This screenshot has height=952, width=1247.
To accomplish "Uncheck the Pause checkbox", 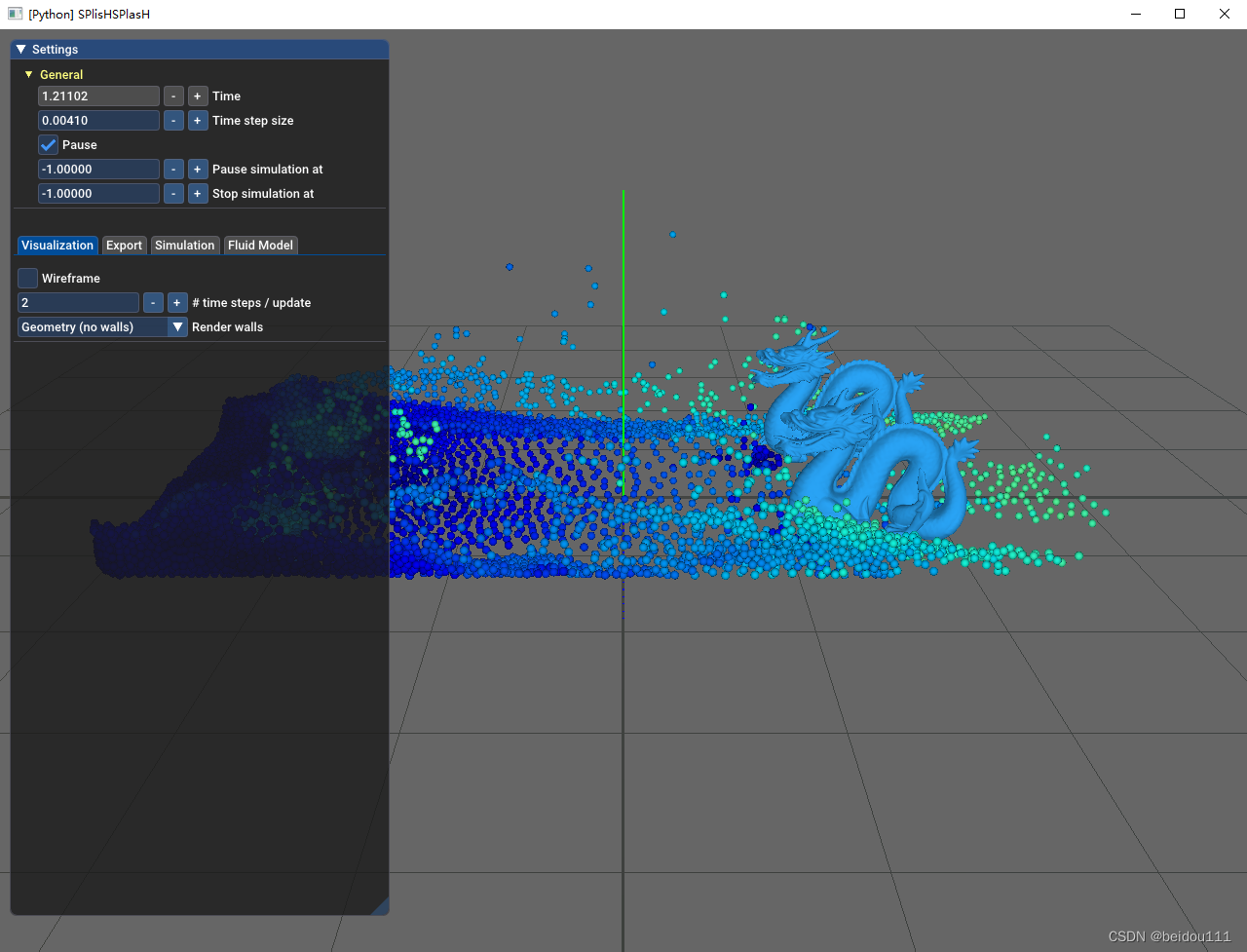I will click(48, 144).
